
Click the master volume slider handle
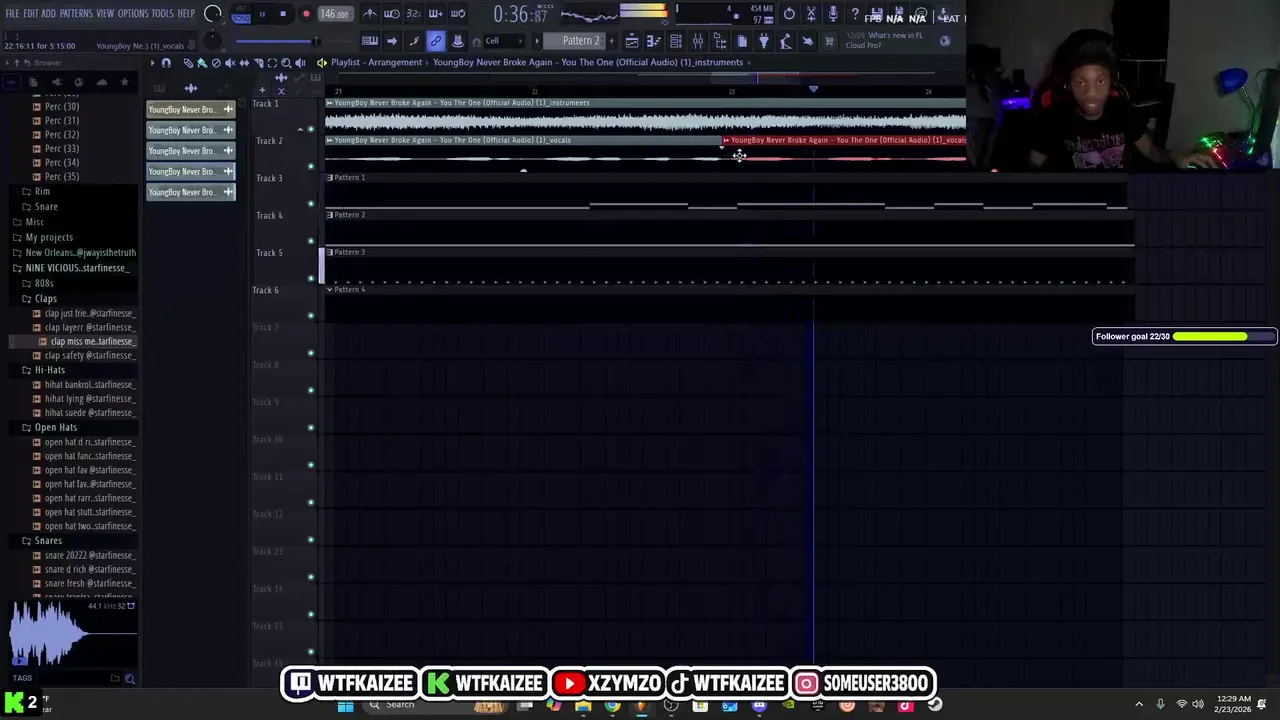click(316, 41)
